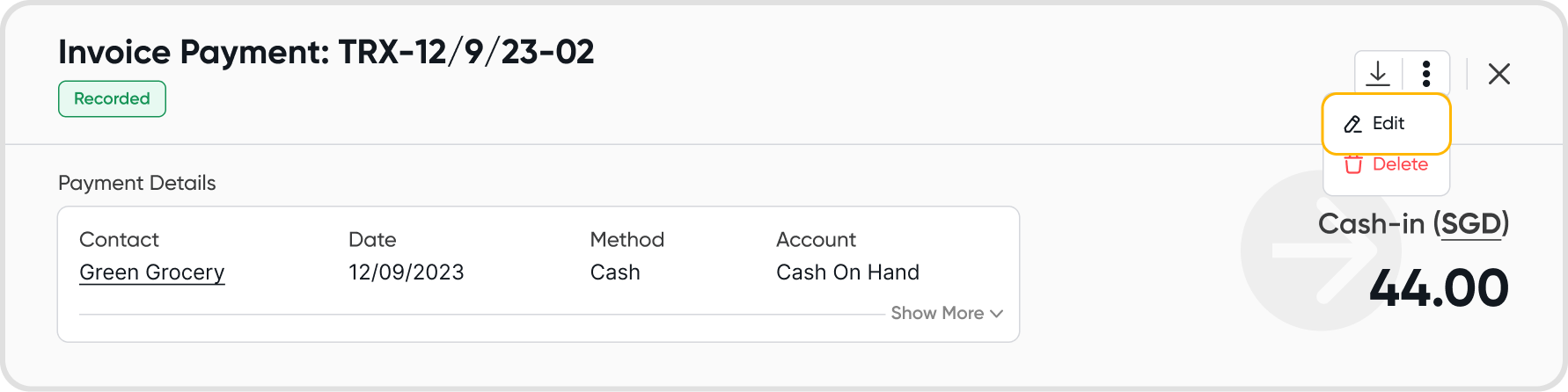Expand details with Show More
The height and width of the screenshot is (392, 1568).
coord(937,313)
